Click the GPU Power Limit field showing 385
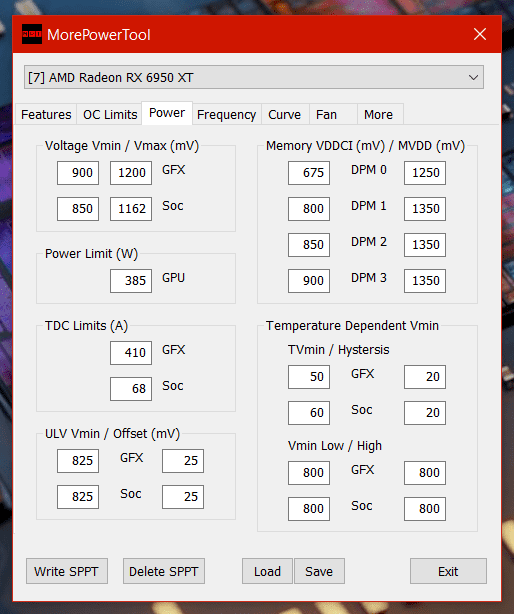 pyautogui.click(x=131, y=281)
